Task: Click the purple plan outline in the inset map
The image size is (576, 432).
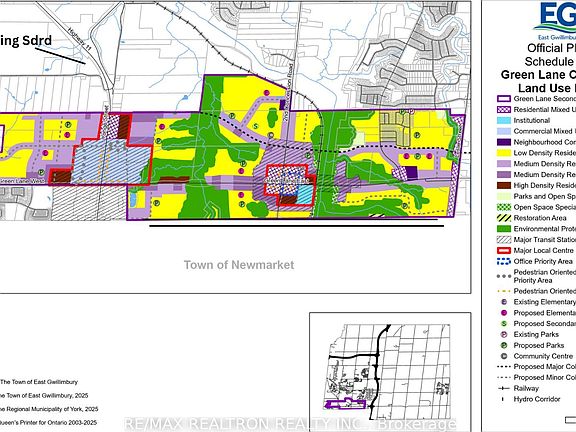Action: pos(345,404)
